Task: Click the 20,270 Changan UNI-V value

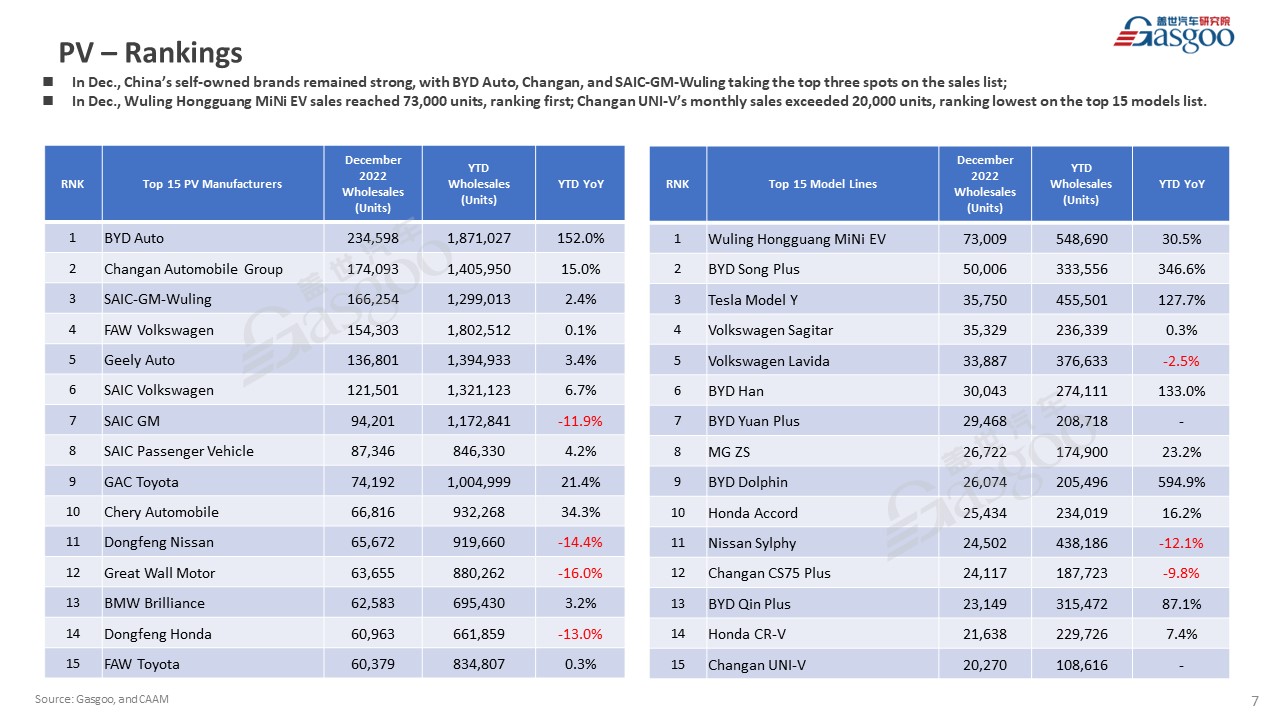Action: click(x=985, y=665)
